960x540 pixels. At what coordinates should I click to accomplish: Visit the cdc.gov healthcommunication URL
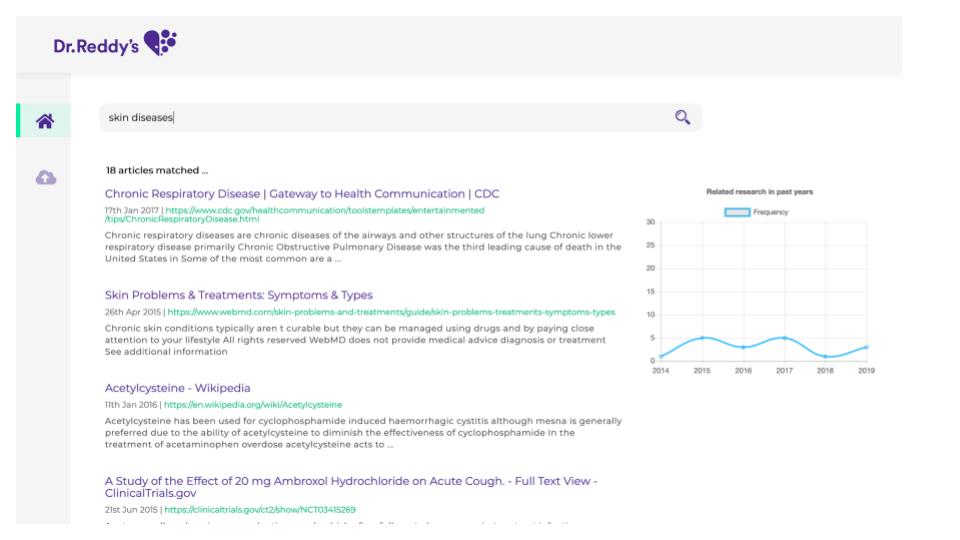324,211
